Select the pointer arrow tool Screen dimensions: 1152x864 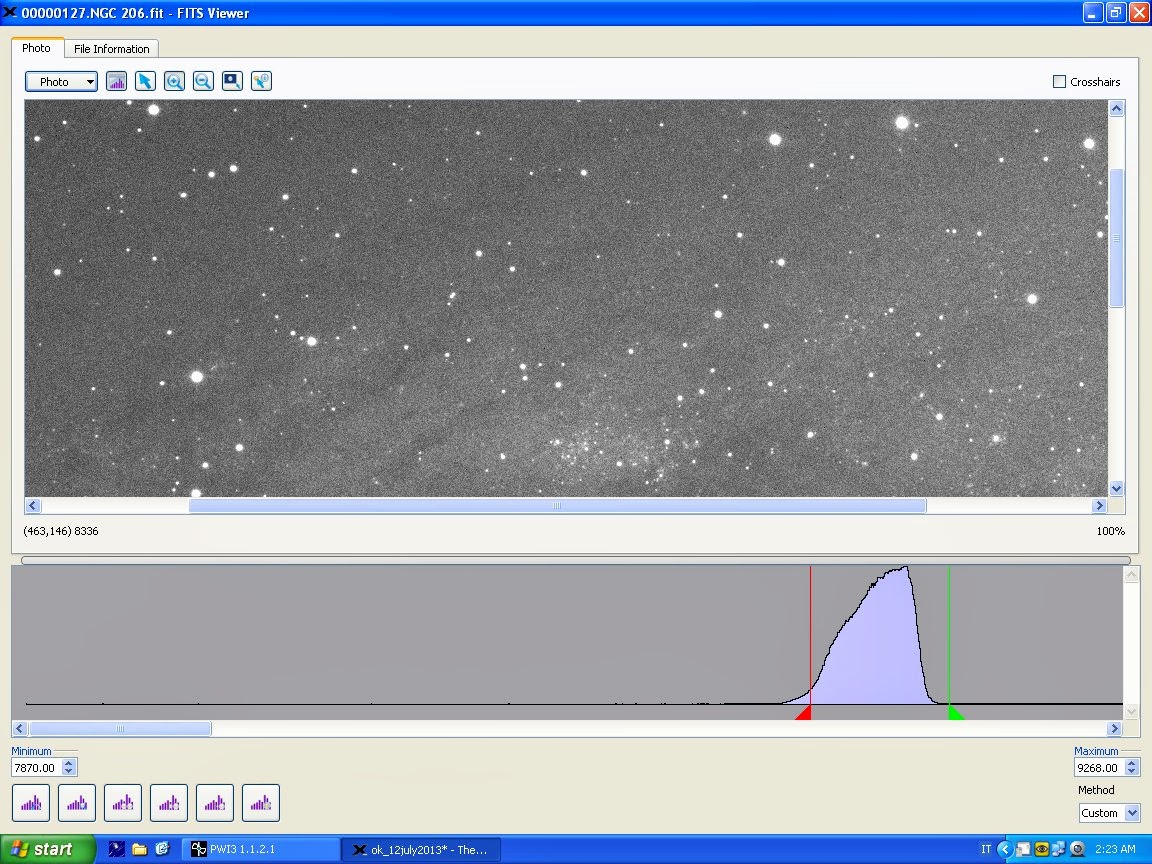pos(146,82)
